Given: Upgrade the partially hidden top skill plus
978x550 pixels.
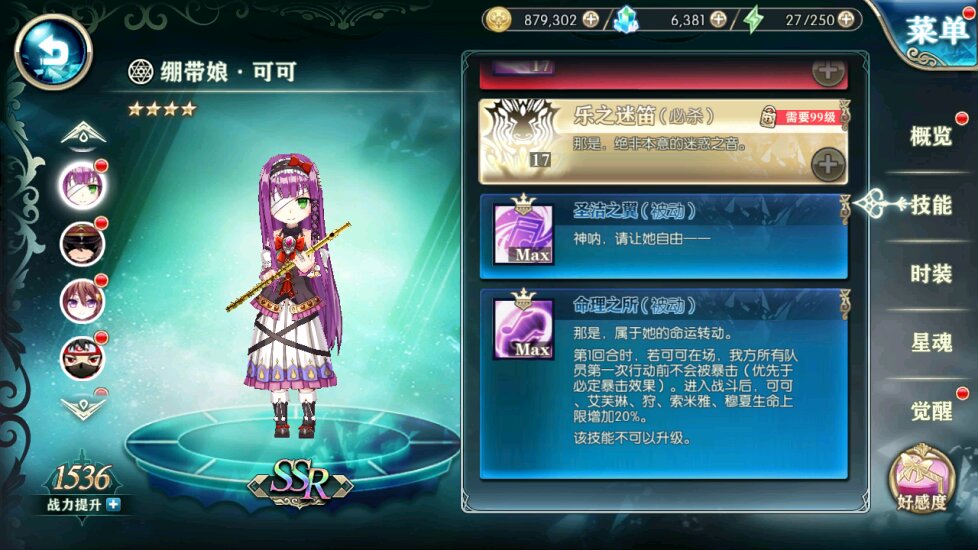Looking at the screenshot, I should 828,72.
